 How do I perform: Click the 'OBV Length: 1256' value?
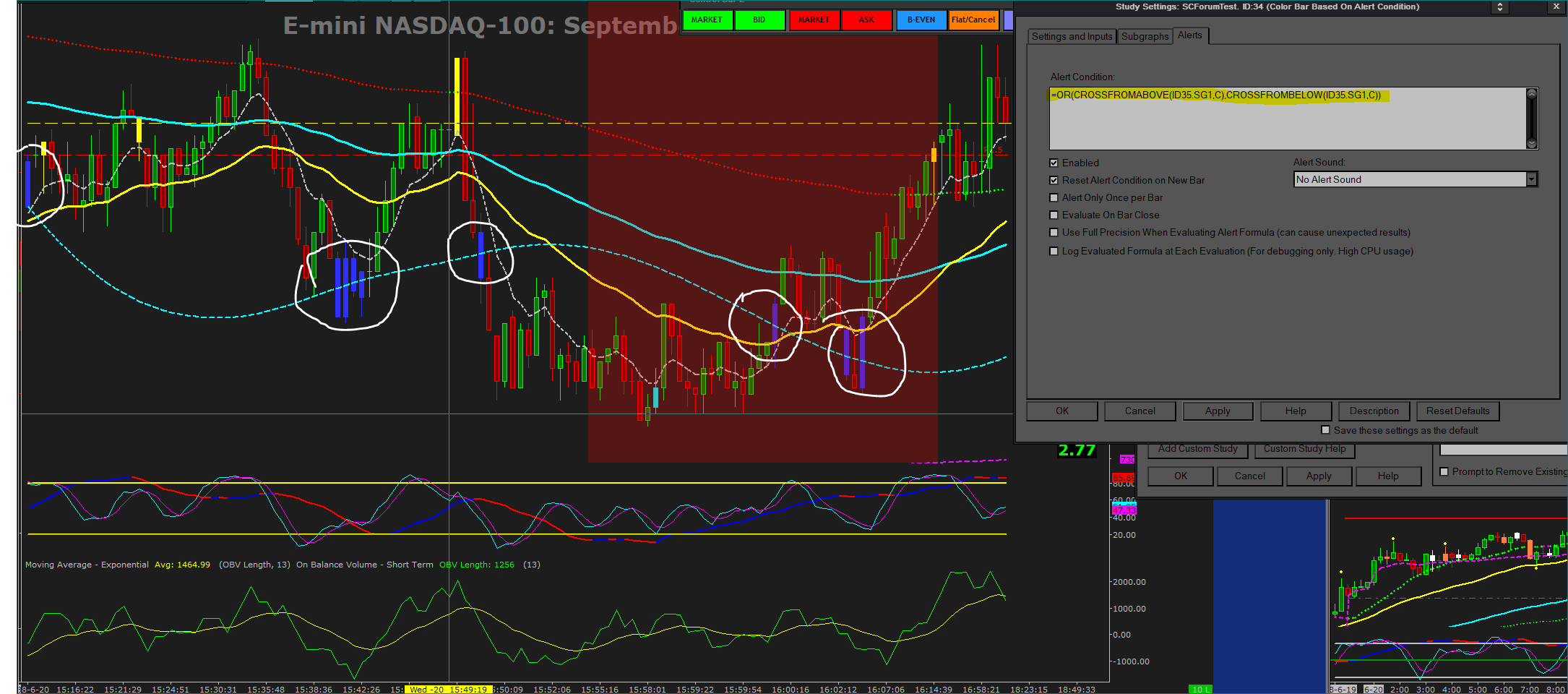477,565
